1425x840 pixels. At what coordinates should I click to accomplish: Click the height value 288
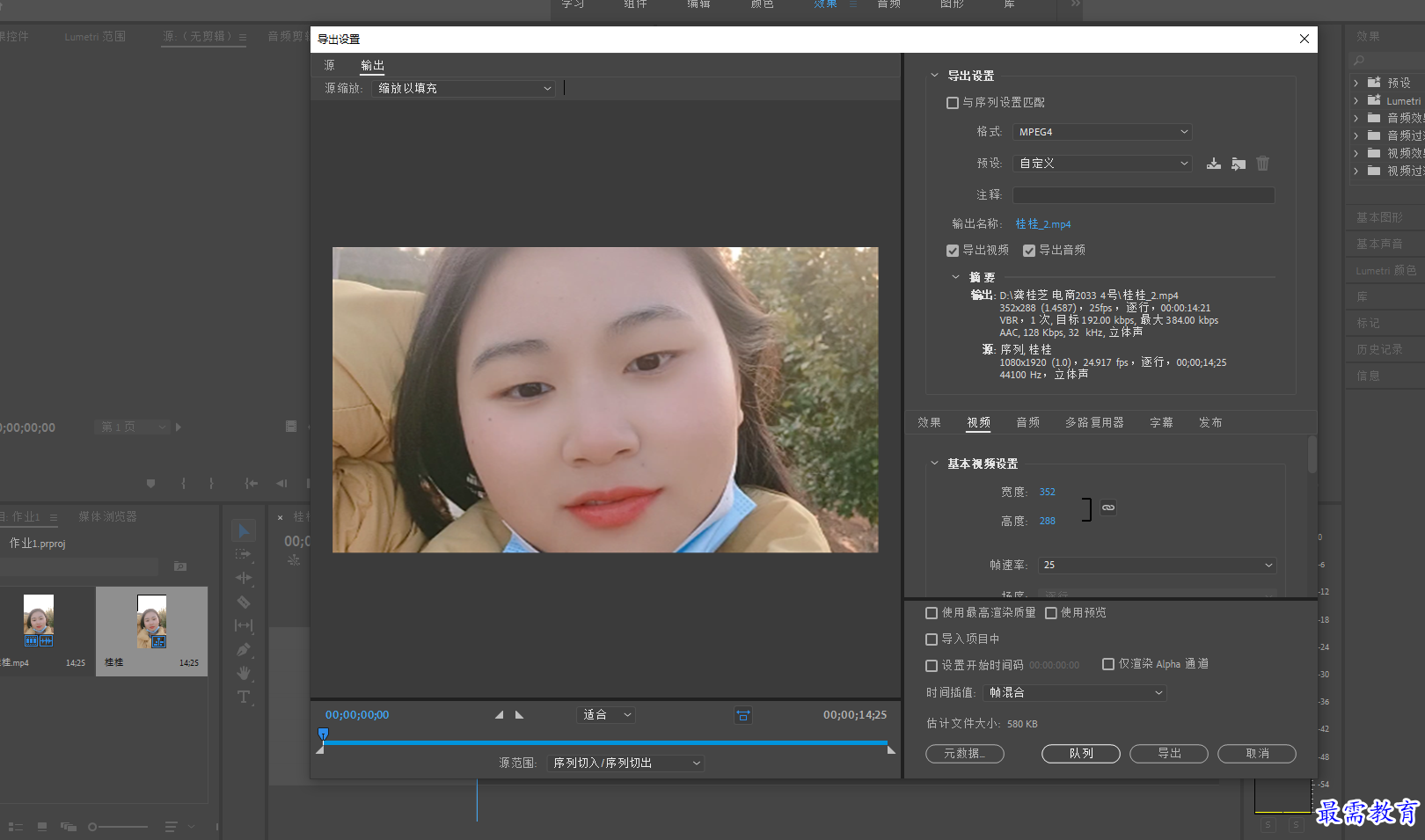[1047, 522]
